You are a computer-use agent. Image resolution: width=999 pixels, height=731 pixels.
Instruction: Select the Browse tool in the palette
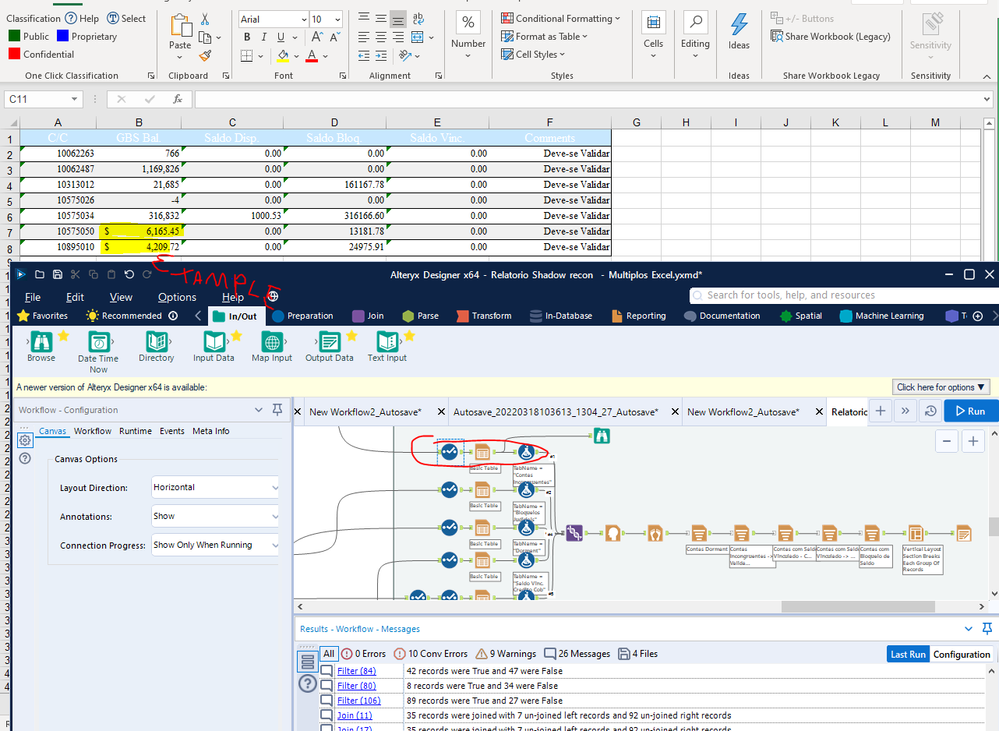41,342
